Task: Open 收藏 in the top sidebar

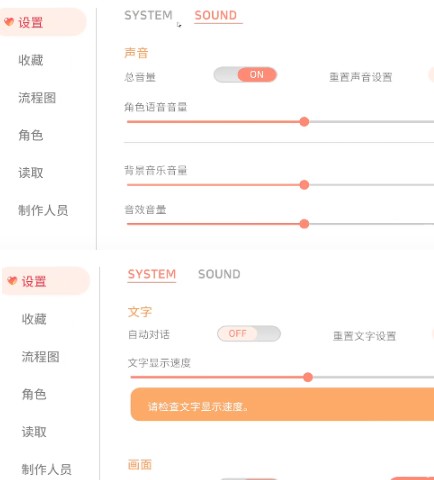Action: point(31,60)
